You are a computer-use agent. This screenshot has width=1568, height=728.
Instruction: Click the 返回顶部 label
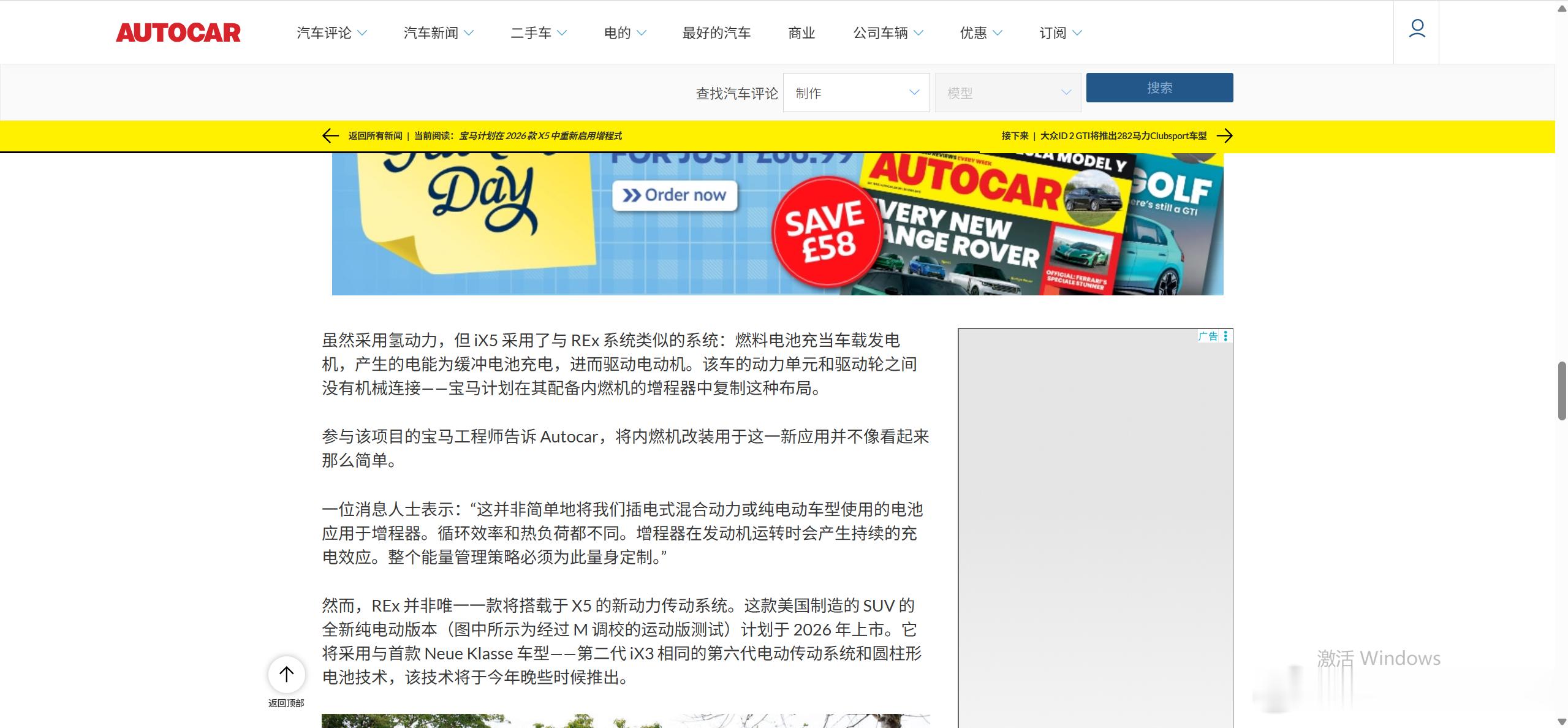click(286, 703)
